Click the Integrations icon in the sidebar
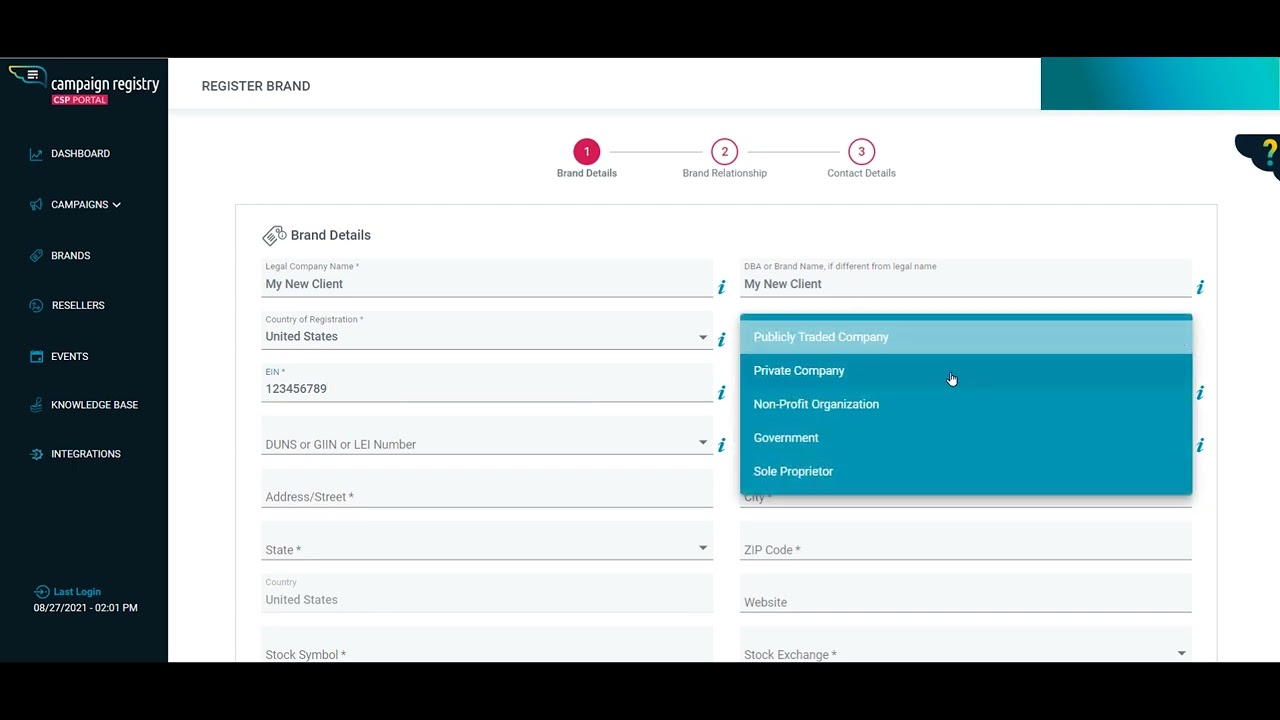 36,454
